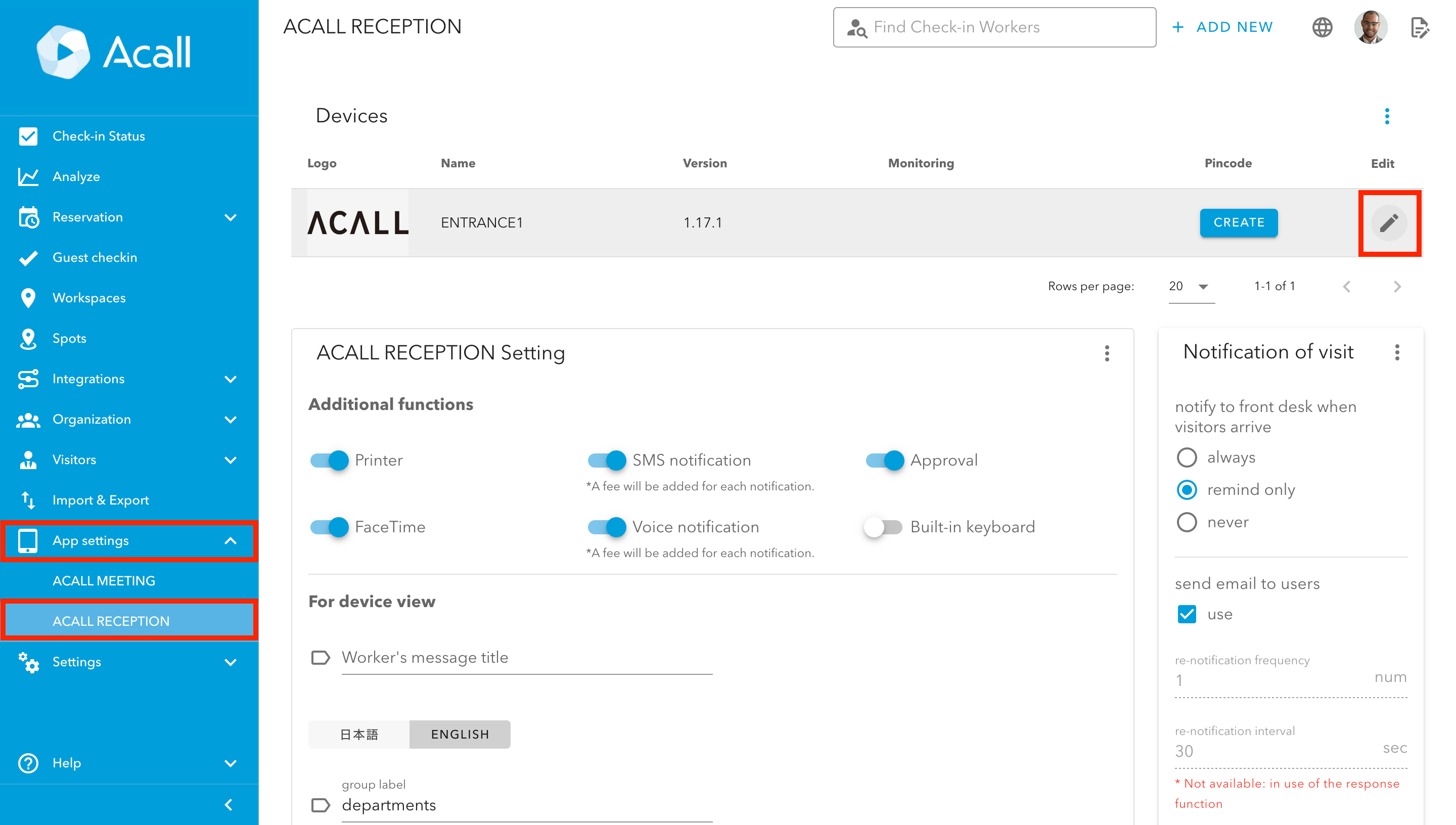Click the Worker's message title field
This screenshot has width=1456, height=825.
pos(526,657)
